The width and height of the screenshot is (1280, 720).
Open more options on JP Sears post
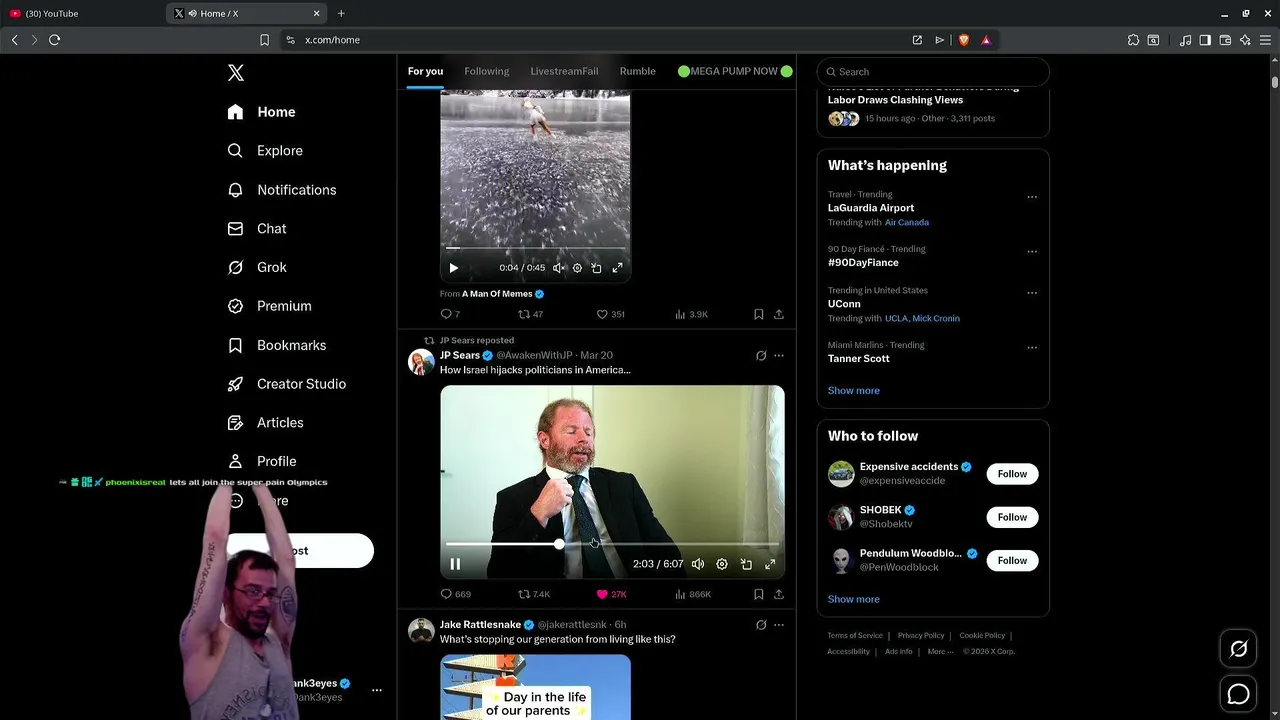(779, 356)
